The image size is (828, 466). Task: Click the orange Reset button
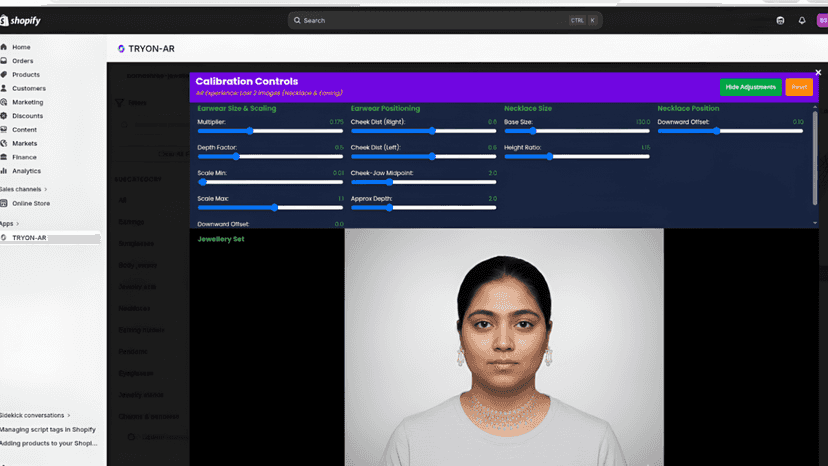pos(799,87)
